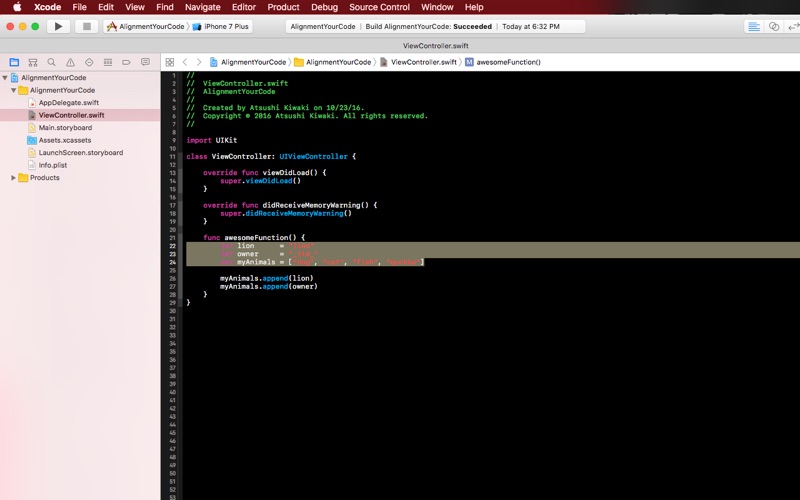Collapse the AlignmentYourCode group folder
The width and height of the screenshot is (800, 500).
coord(14,90)
